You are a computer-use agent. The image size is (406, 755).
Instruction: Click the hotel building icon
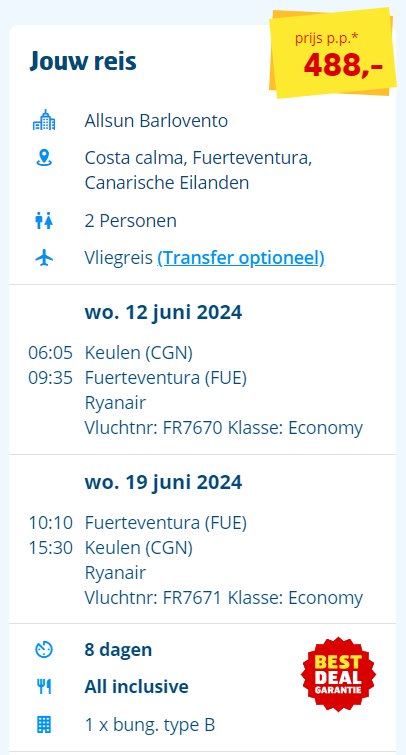point(44,120)
